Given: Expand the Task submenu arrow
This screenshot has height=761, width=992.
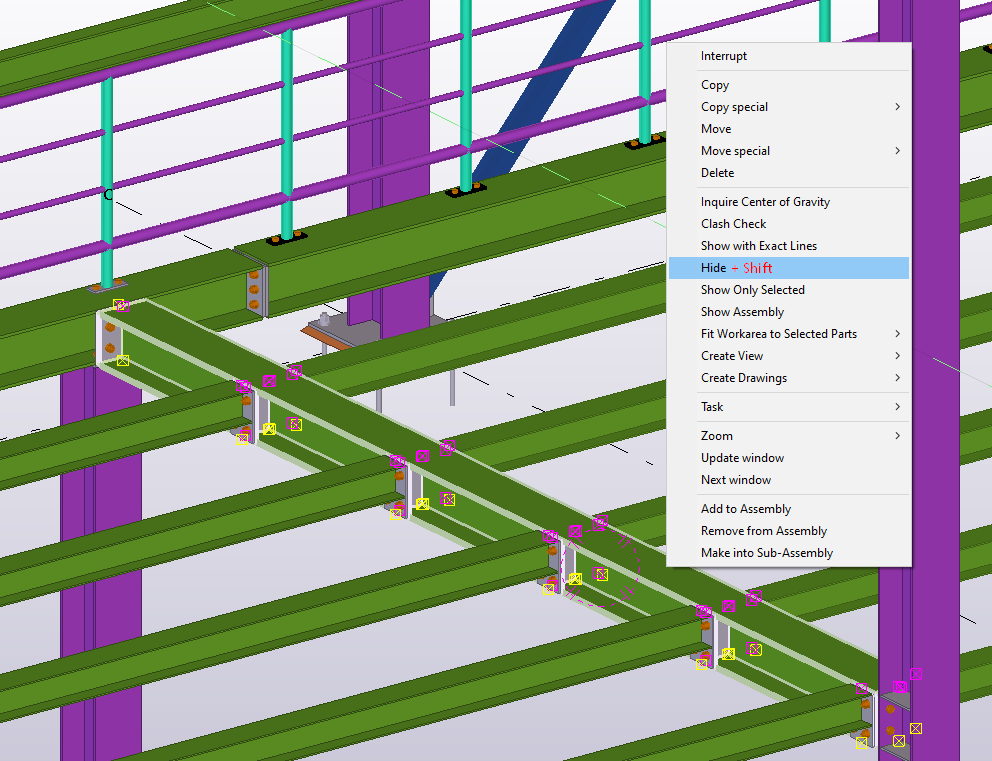Looking at the screenshot, I should (897, 407).
